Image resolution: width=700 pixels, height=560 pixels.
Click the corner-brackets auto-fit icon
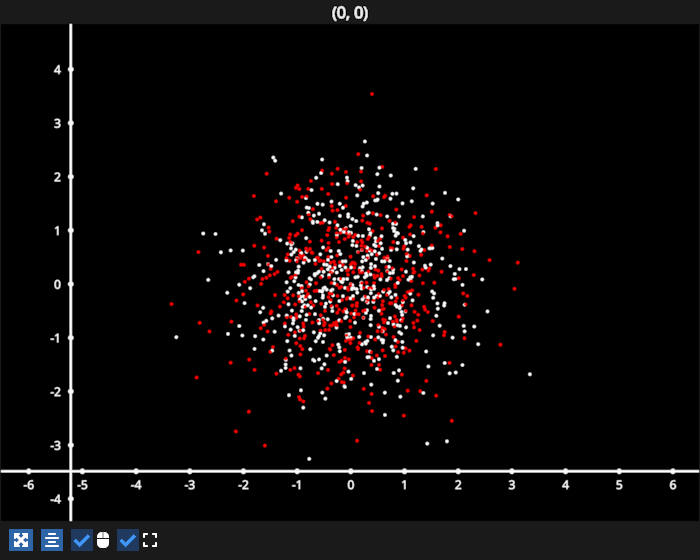point(150,540)
